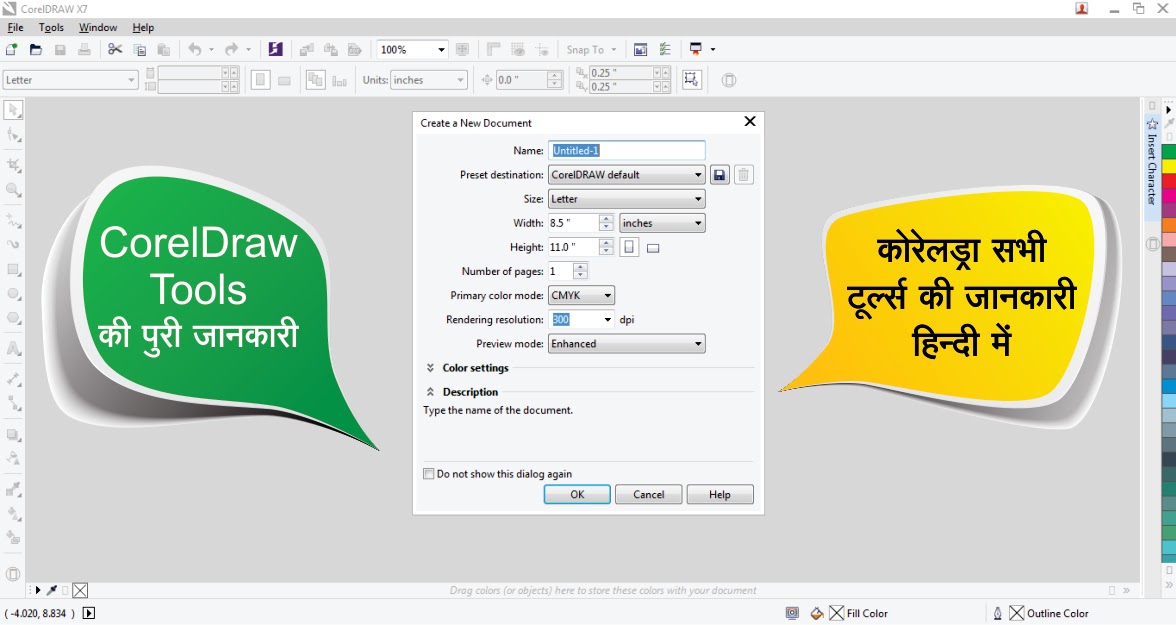Viewport: 1176px width, 625px height.
Task: Open the 100% zoom level dropdown
Action: tap(441, 50)
